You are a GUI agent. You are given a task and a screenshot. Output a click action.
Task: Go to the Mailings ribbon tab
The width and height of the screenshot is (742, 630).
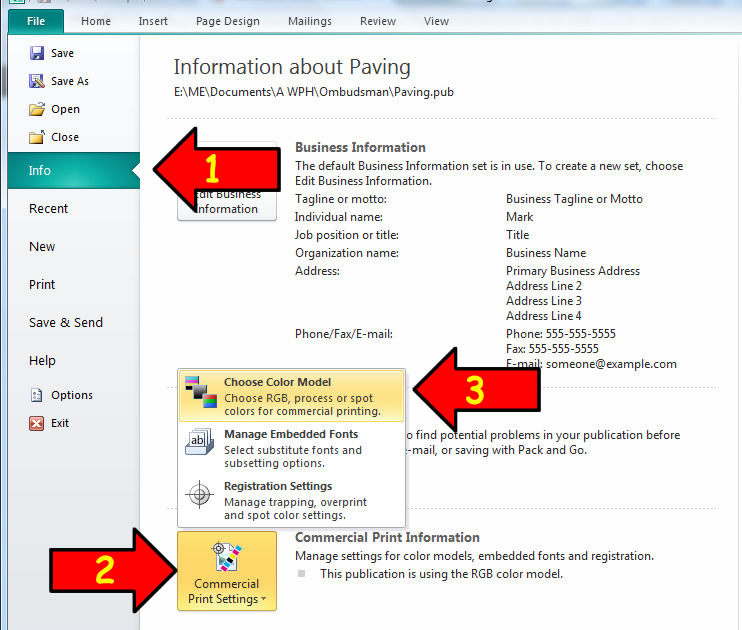click(309, 21)
